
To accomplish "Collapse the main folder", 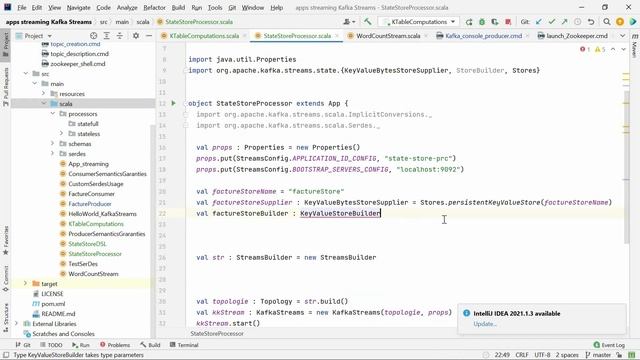I will [35, 83].
